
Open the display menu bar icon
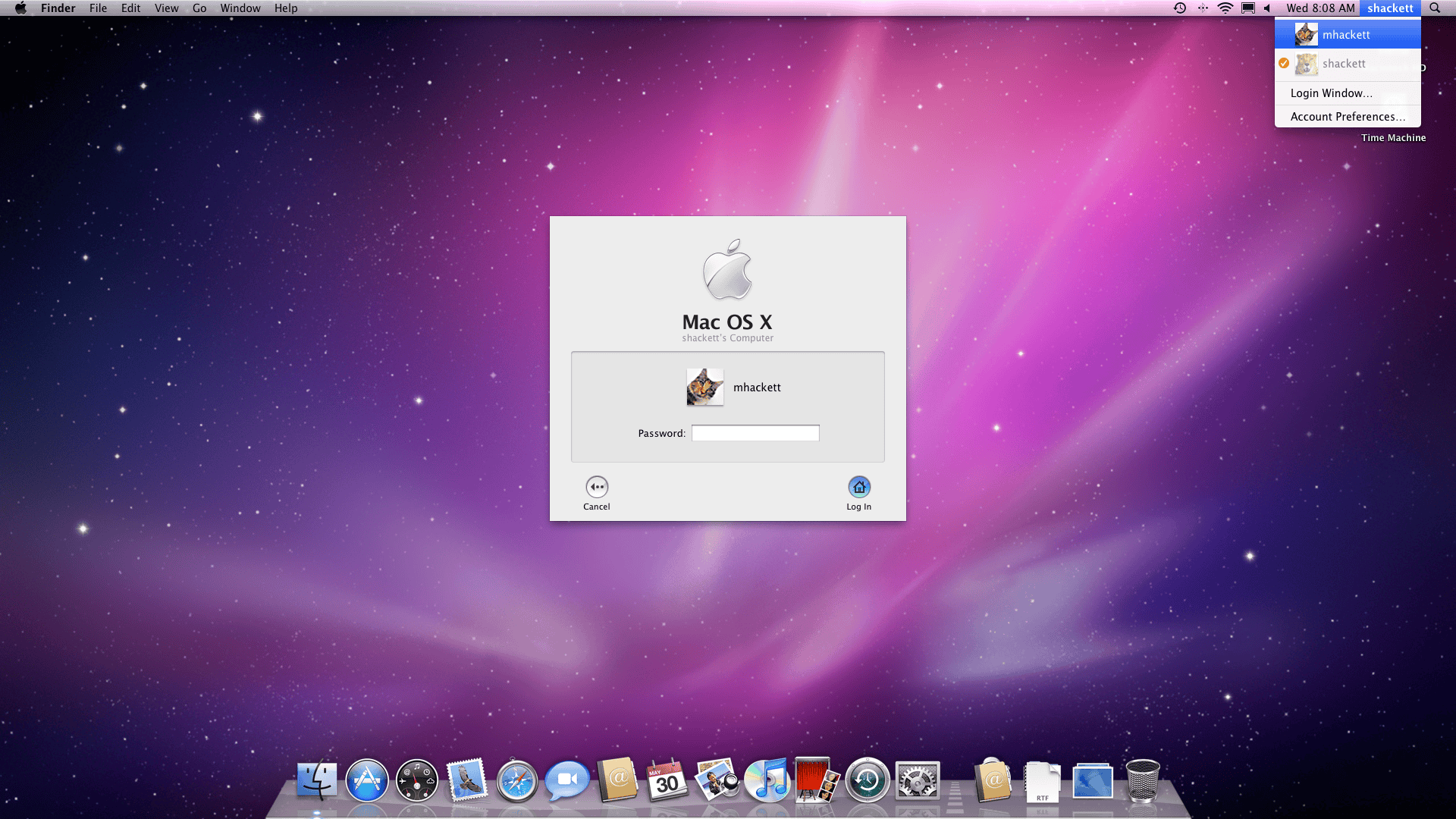(x=1248, y=8)
